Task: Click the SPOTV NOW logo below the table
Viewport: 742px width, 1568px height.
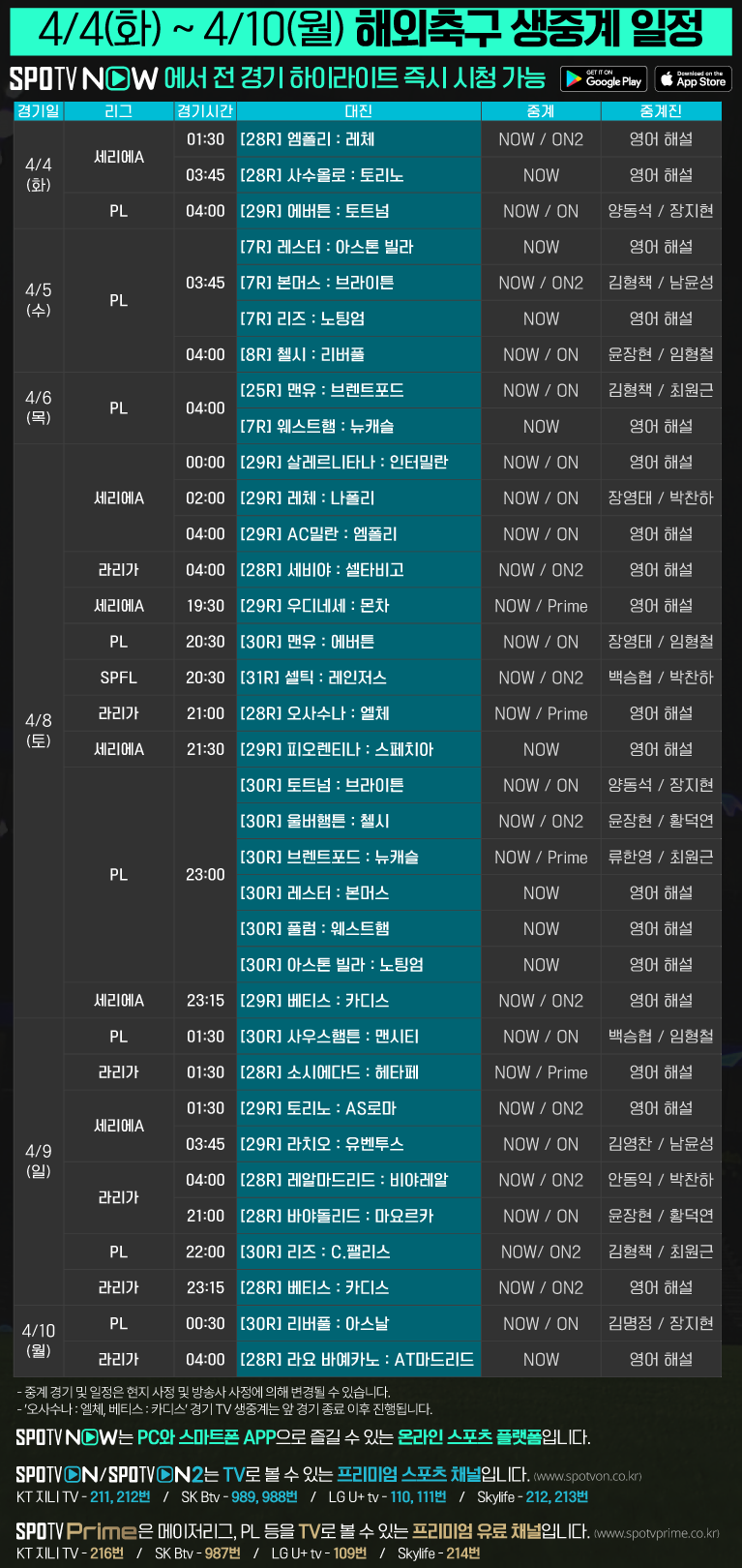Action: 66,1437
